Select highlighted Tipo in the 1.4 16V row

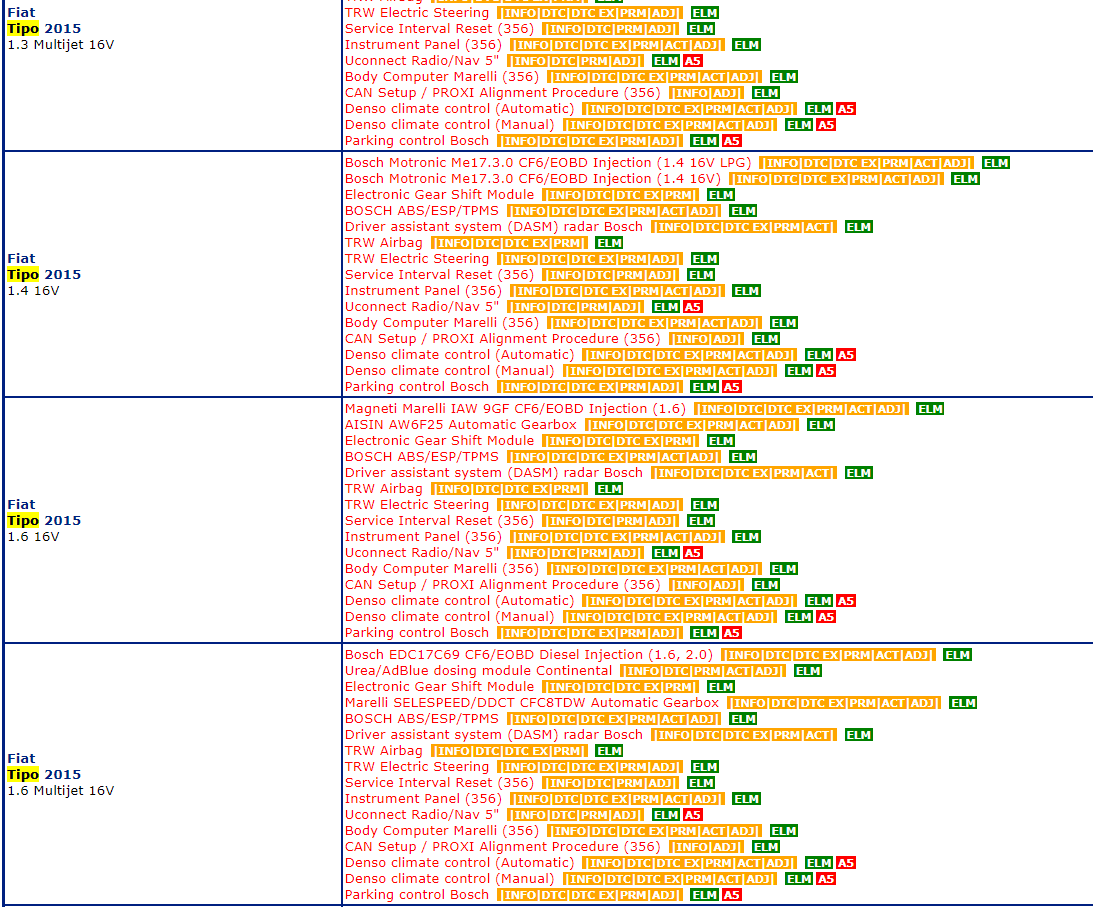23,275
